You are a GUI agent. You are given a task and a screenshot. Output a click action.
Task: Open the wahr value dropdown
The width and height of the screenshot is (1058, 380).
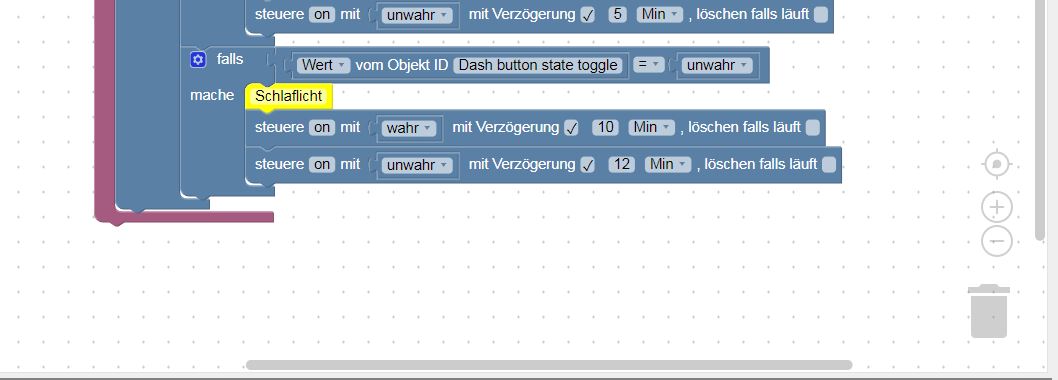[409, 128]
